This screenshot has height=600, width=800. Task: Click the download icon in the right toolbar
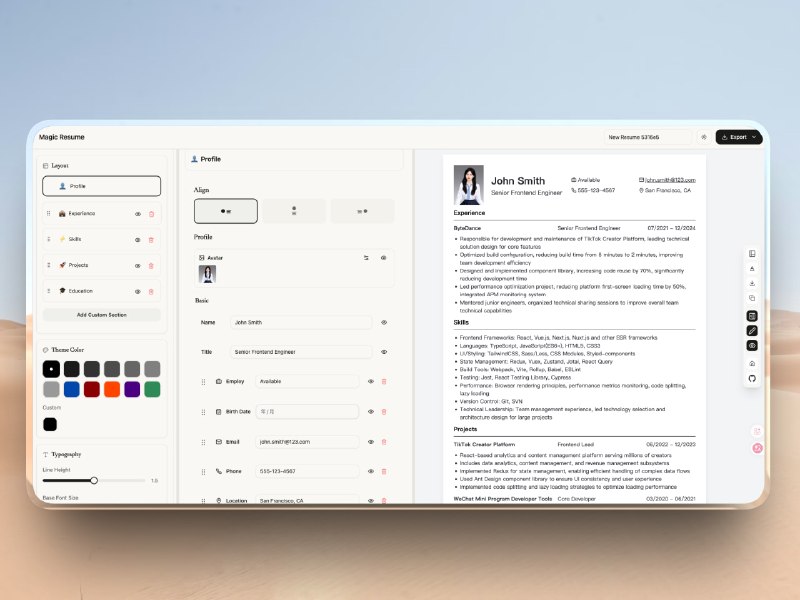pyautogui.click(x=752, y=282)
